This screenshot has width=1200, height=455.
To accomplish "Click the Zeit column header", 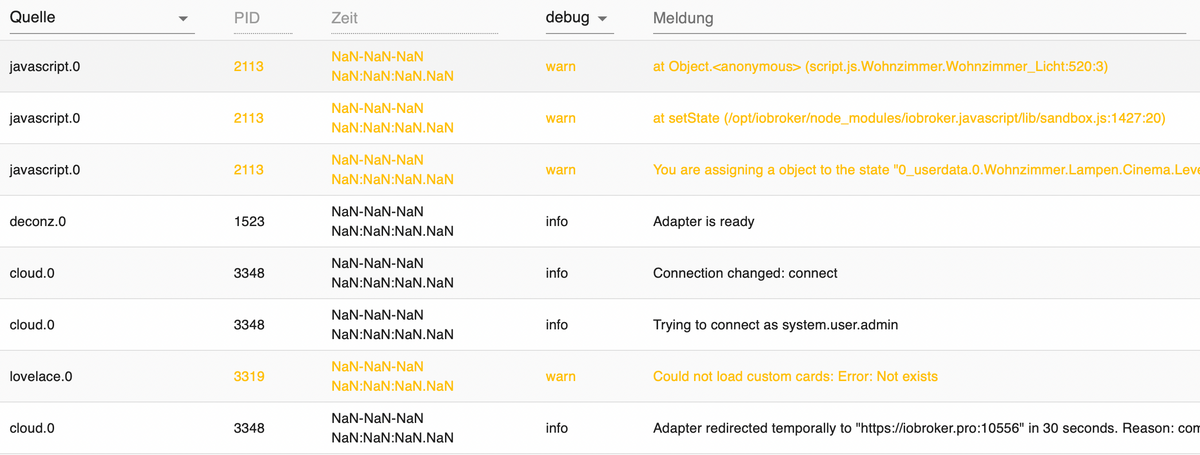I will pos(344,19).
